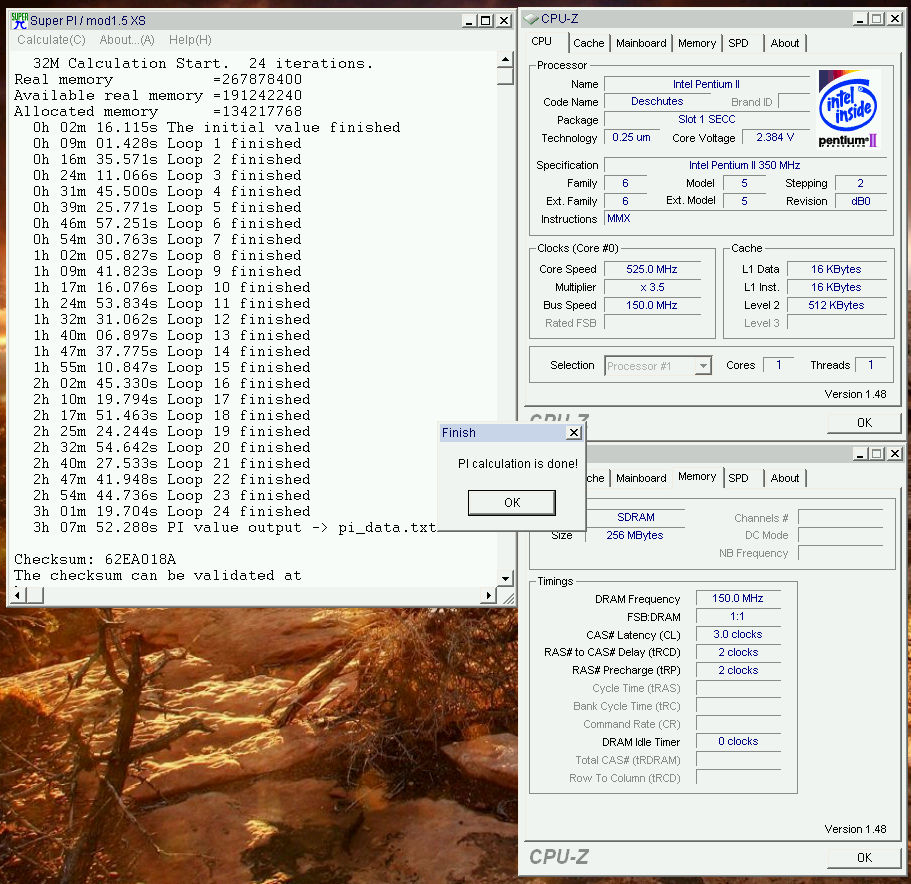The width and height of the screenshot is (911, 884).
Task: Switch to the Mainboard tab in upper CPU-Z window
Action: 641,43
